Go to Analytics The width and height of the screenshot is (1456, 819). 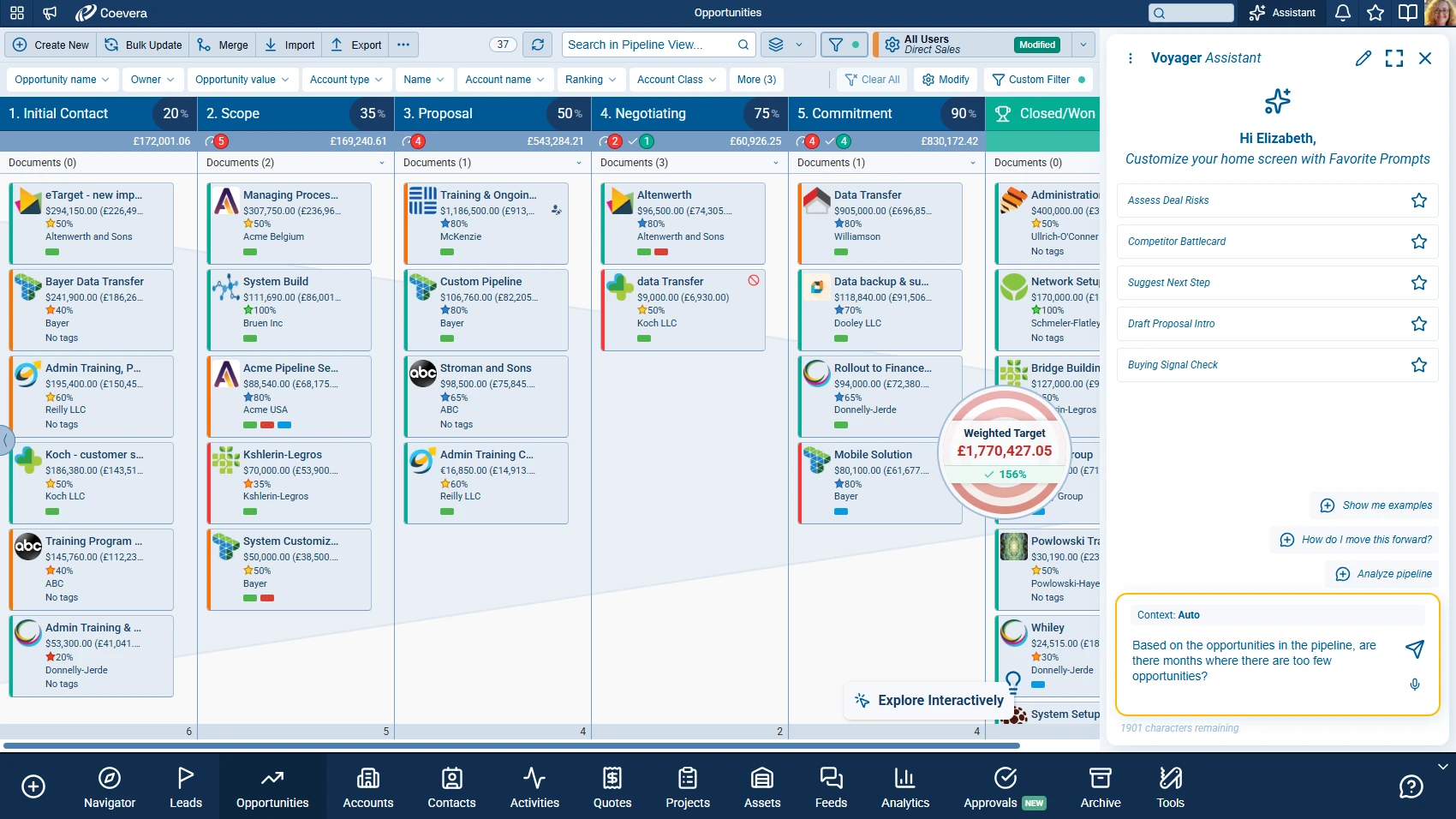click(905, 786)
